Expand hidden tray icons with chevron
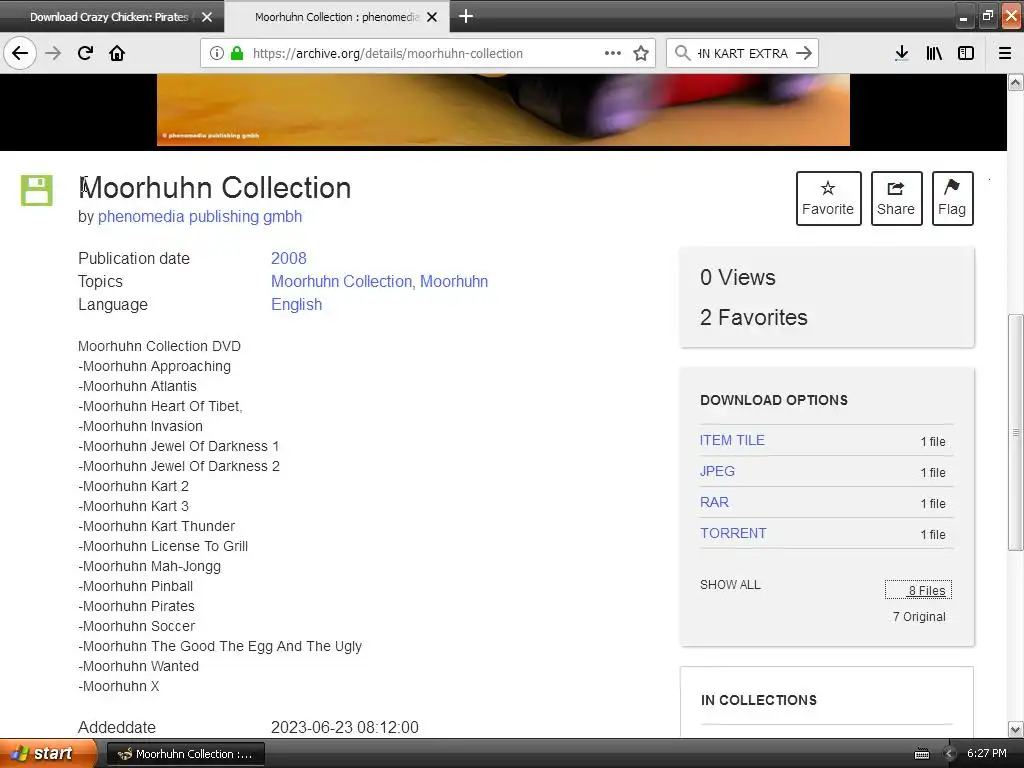This screenshot has height=768, width=1024. [950, 754]
